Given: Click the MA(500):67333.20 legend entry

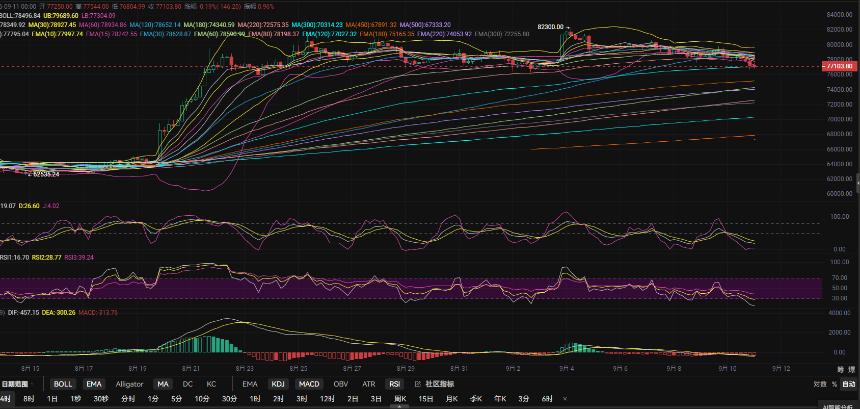Looking at the screenshot, I should pyautogui.click(x=426, y=25).
